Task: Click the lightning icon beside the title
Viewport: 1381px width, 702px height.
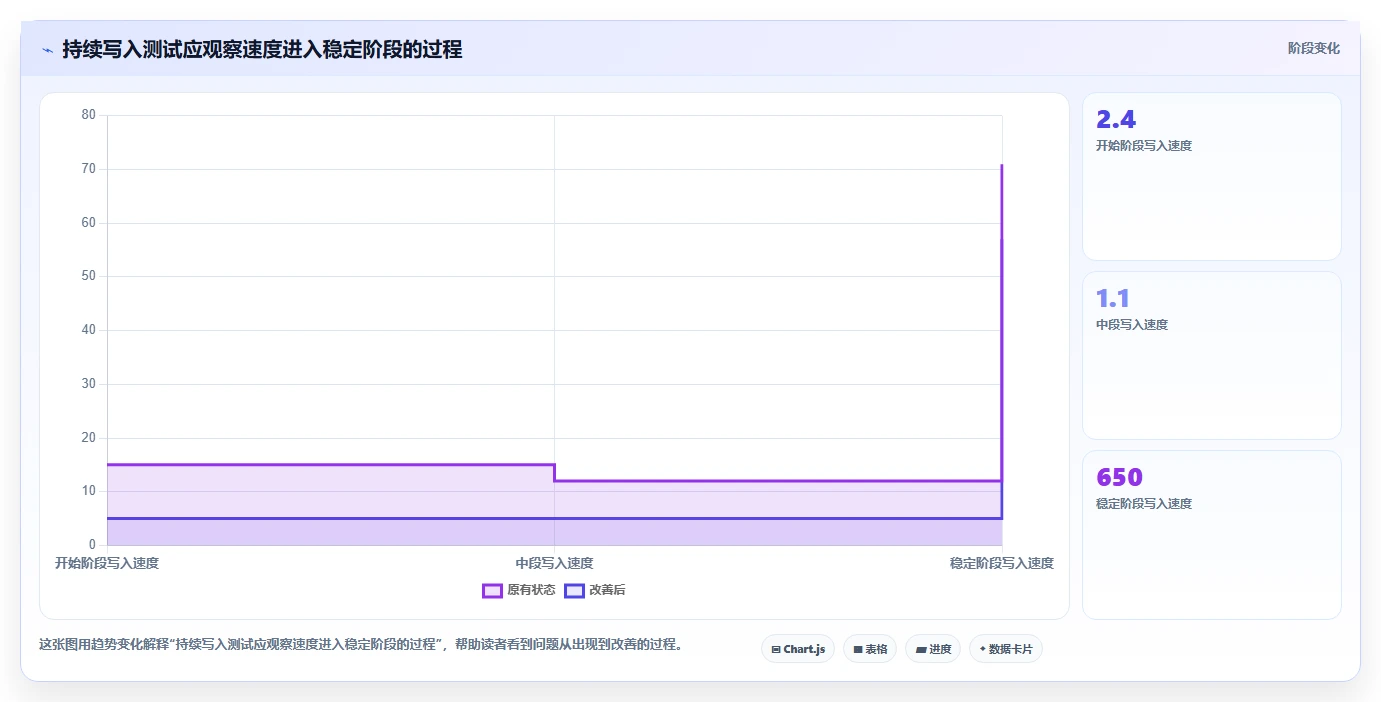Action: coord(48,50)
